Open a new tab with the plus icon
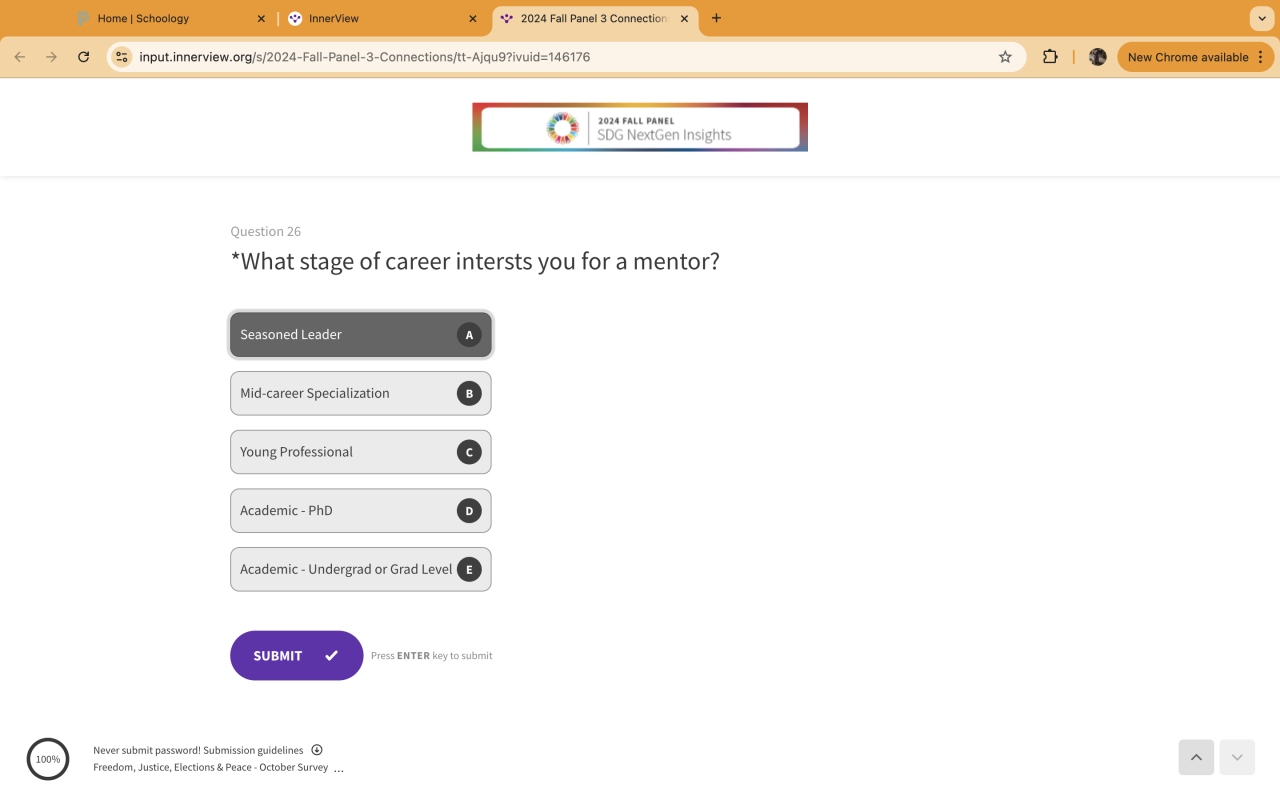Image resolution: width=1280 pixels, height=800 pixels. click(716, 18)
